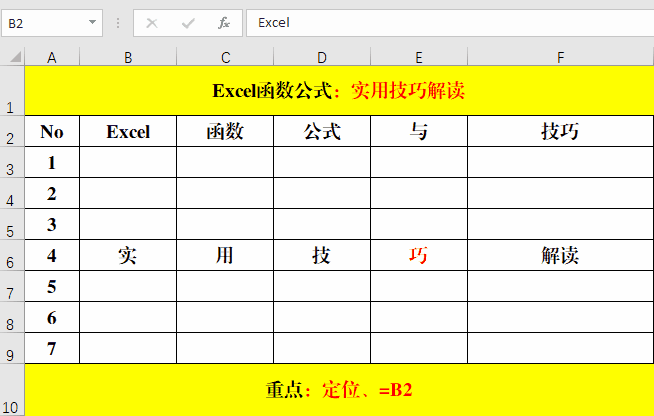Click the cell containing 与

click(x=419, y=131)
